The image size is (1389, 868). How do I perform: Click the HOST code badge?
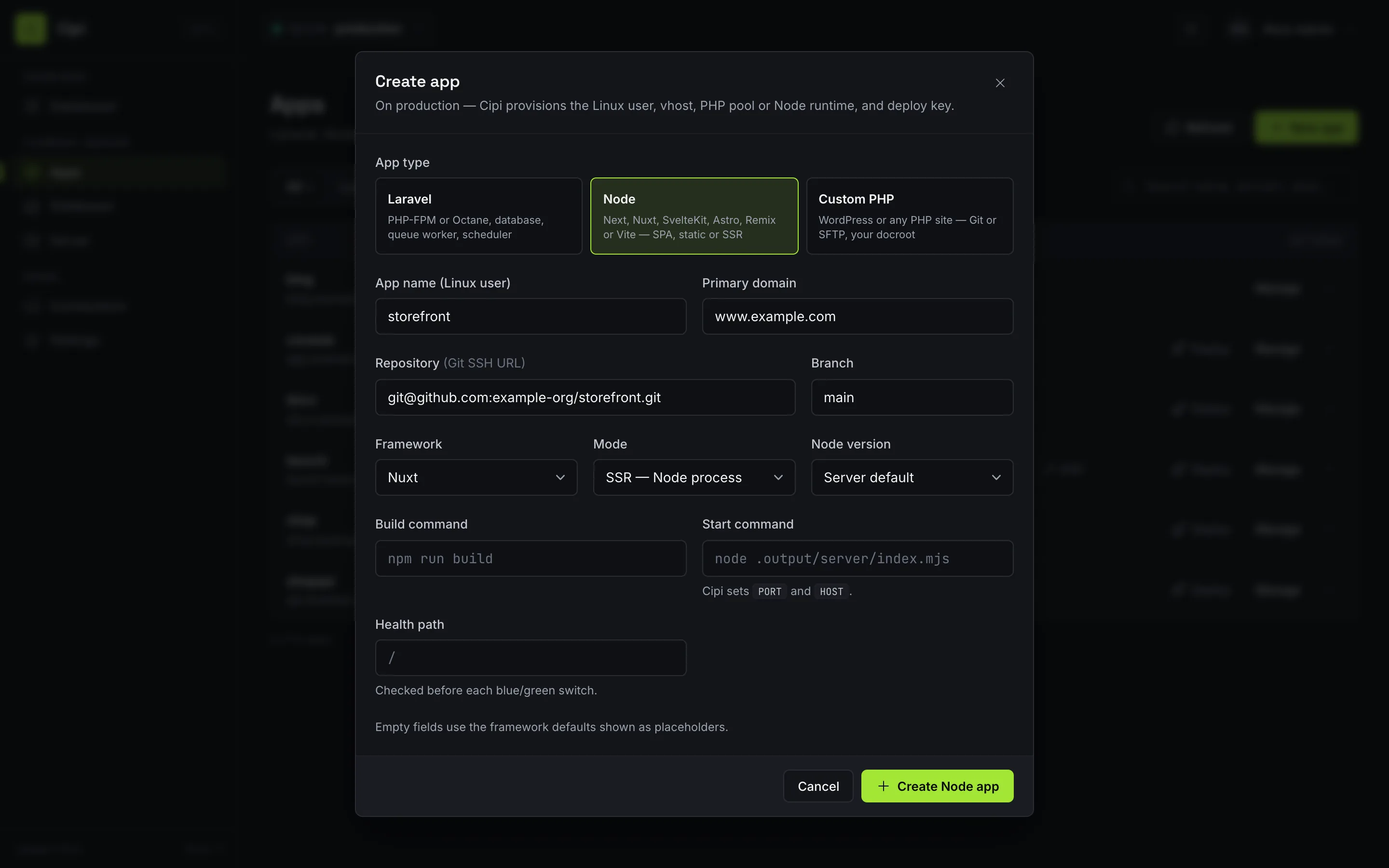[x=831, y=591]
